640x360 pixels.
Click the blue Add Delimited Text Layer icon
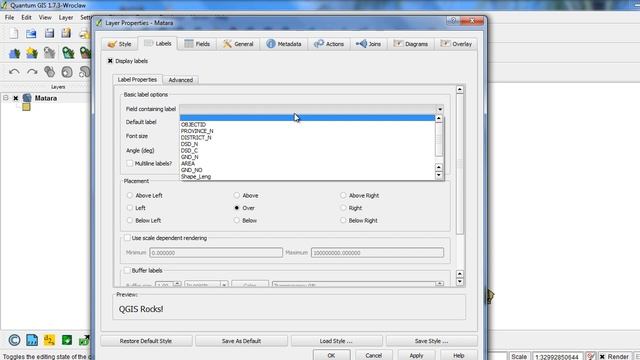point(32,340)
